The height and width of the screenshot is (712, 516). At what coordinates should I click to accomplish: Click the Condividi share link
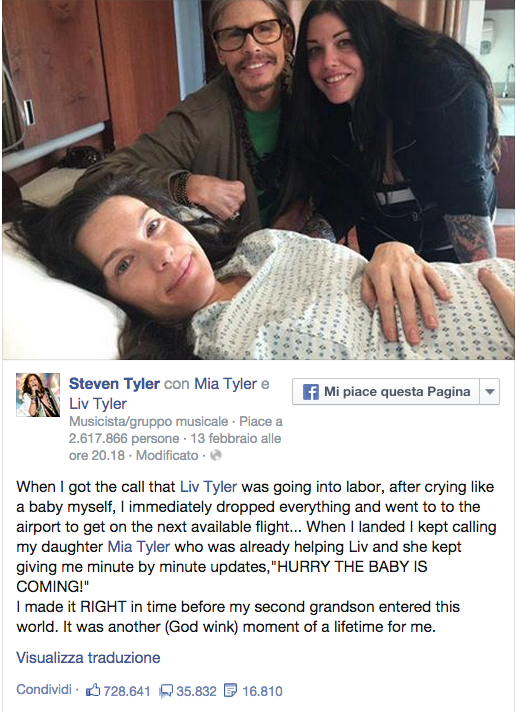coord(44,689)
